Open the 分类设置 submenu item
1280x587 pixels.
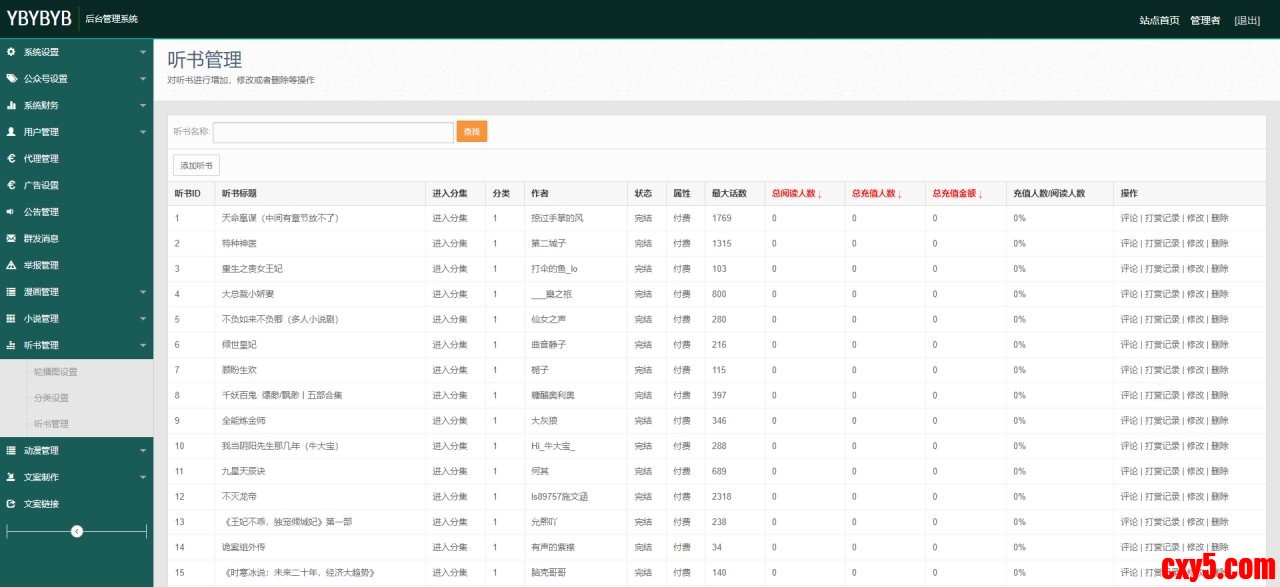pyautogui.click(x=51, y=398)
